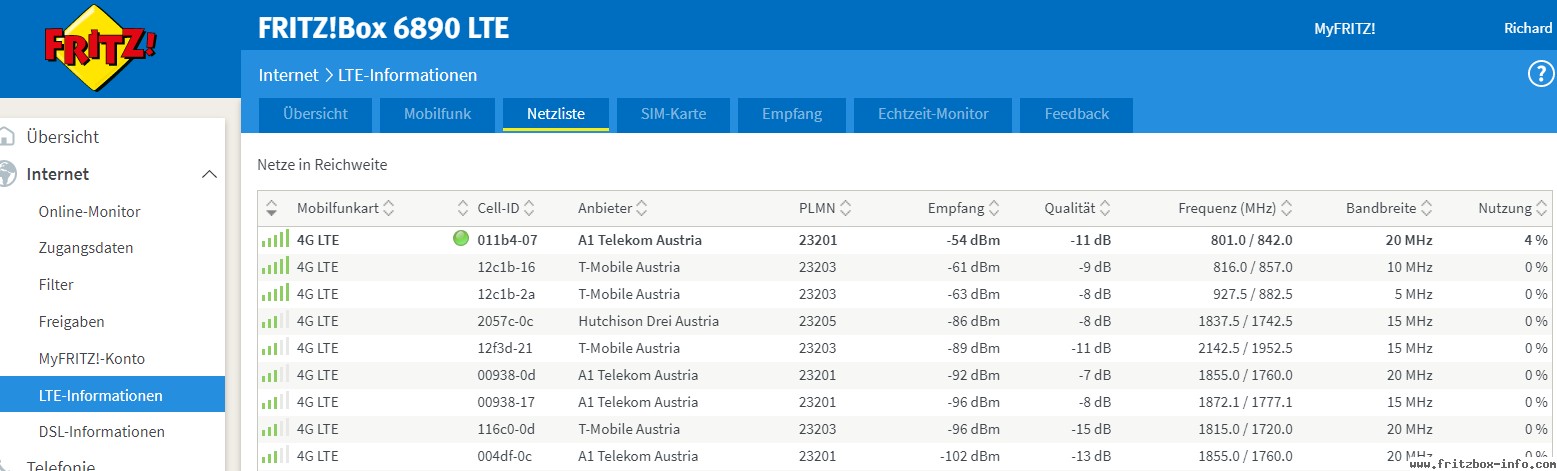
Task: Click the green active-connection dot on 011b4-07
Action: tap(461, 239)
